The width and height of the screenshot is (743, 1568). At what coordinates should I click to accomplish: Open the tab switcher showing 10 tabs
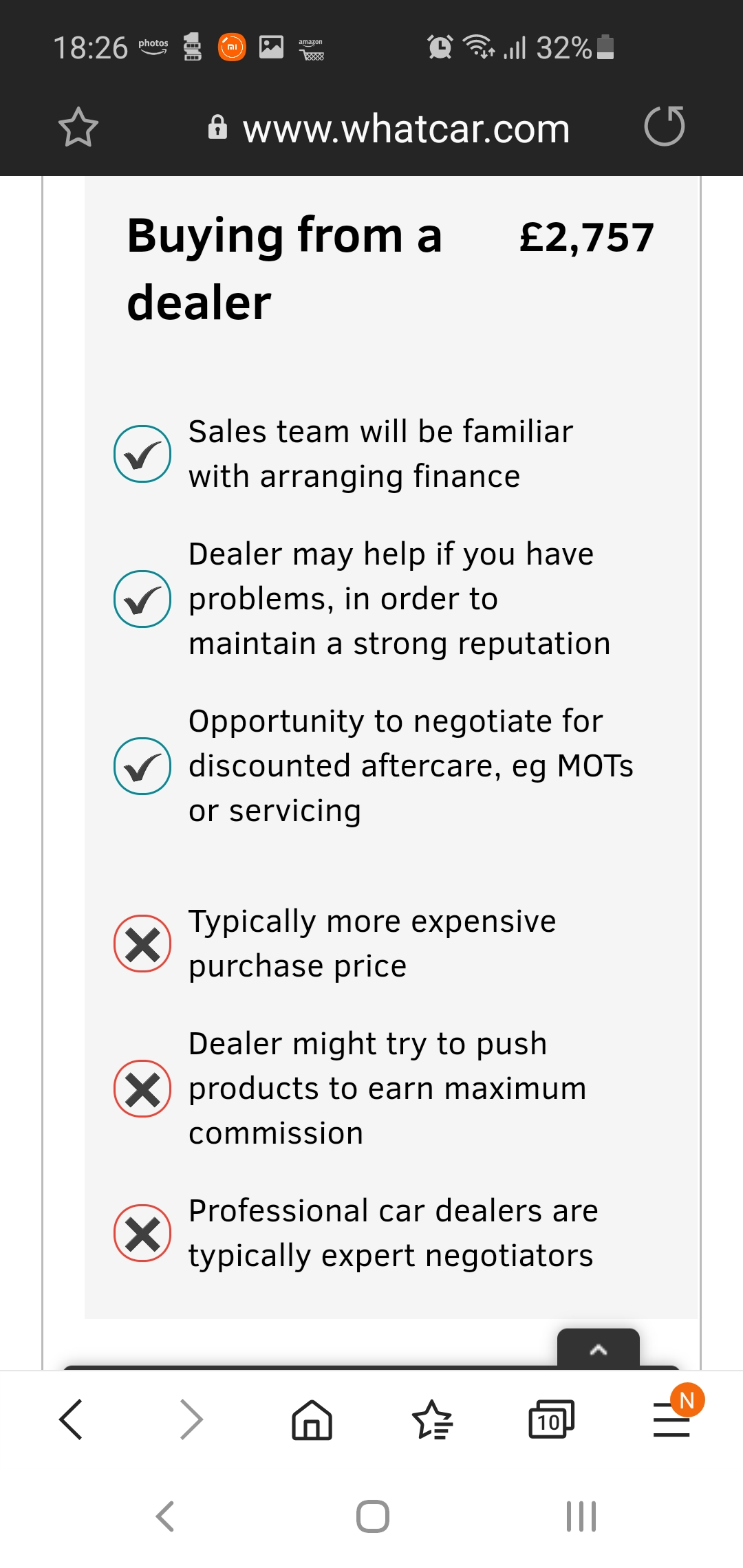coord(551,1419)
